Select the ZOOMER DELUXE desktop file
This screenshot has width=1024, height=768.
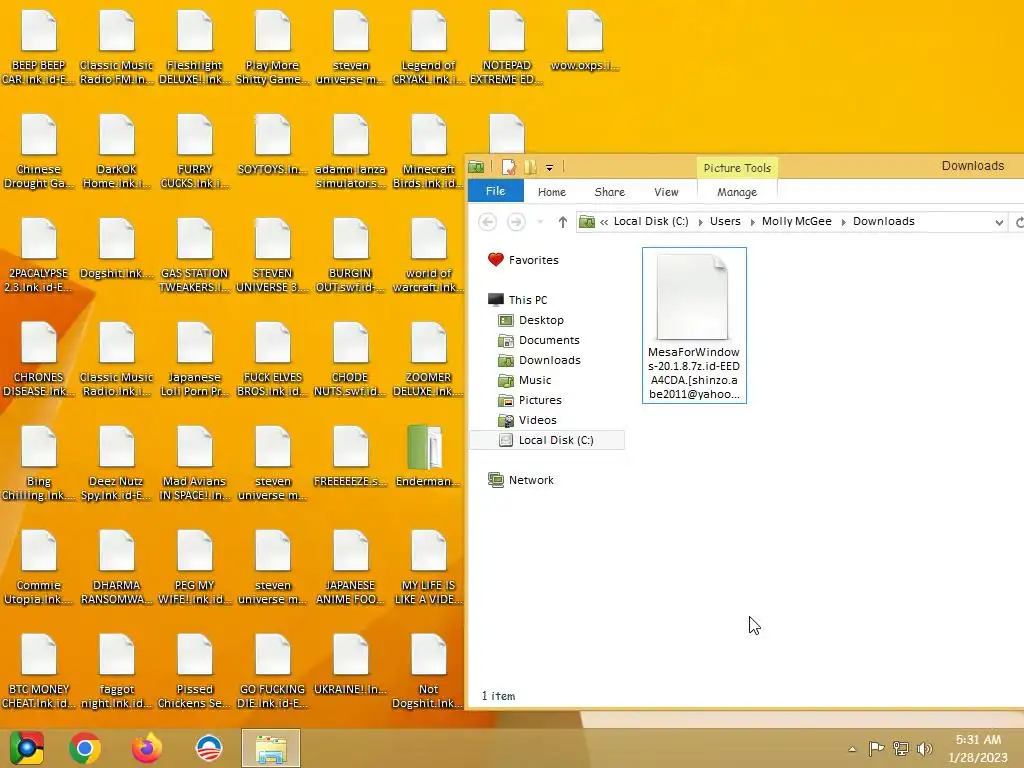tap(428, 359)
